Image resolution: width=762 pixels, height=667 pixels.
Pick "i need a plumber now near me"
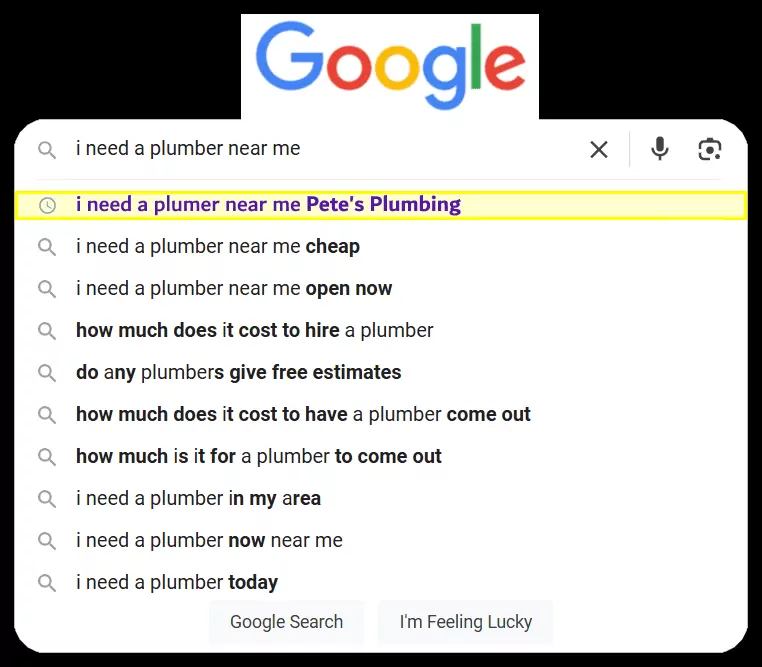click(x=209, y=541)
